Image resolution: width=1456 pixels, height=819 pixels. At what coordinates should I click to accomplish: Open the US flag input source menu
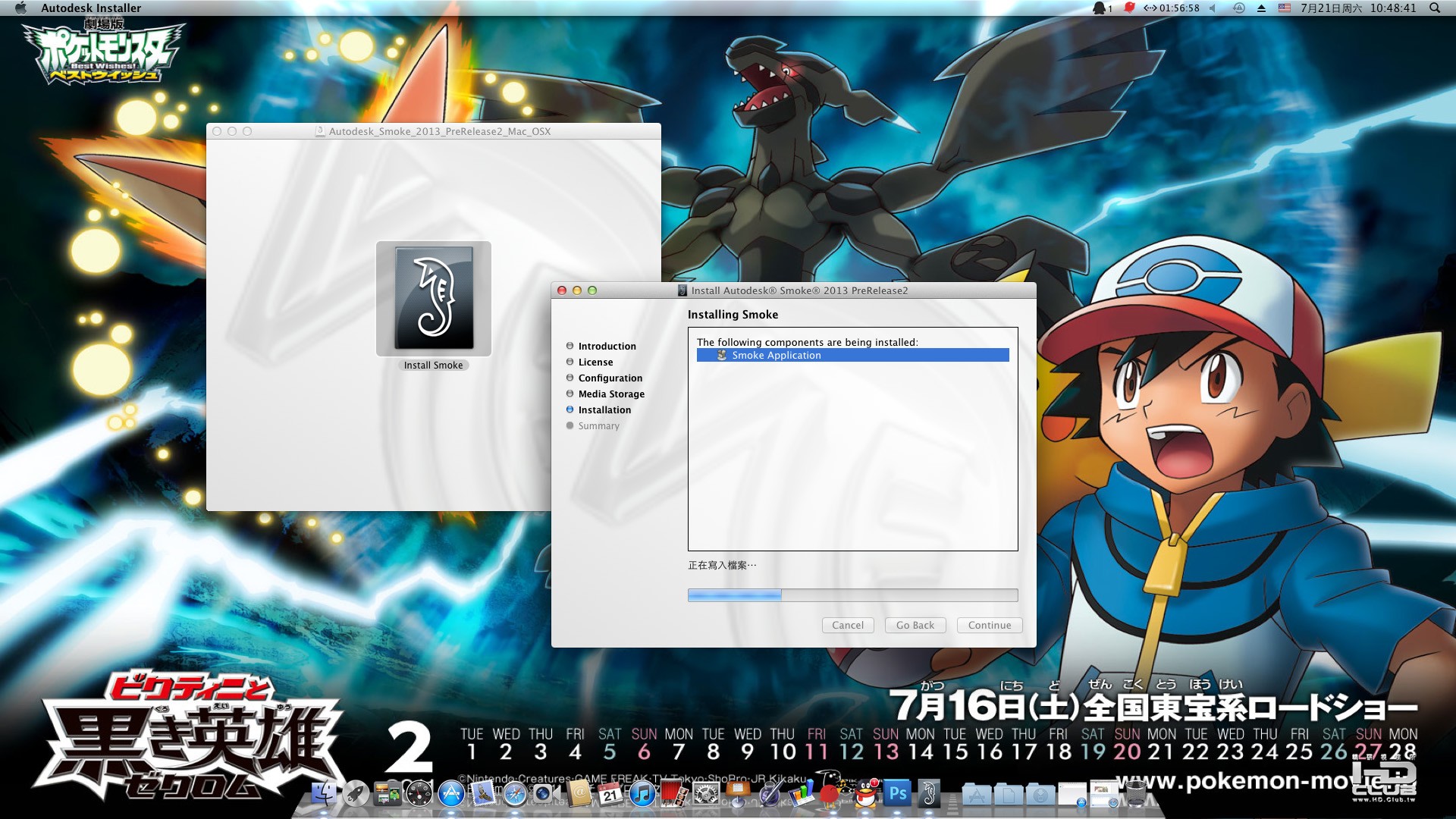click(x=1285, y=8)
